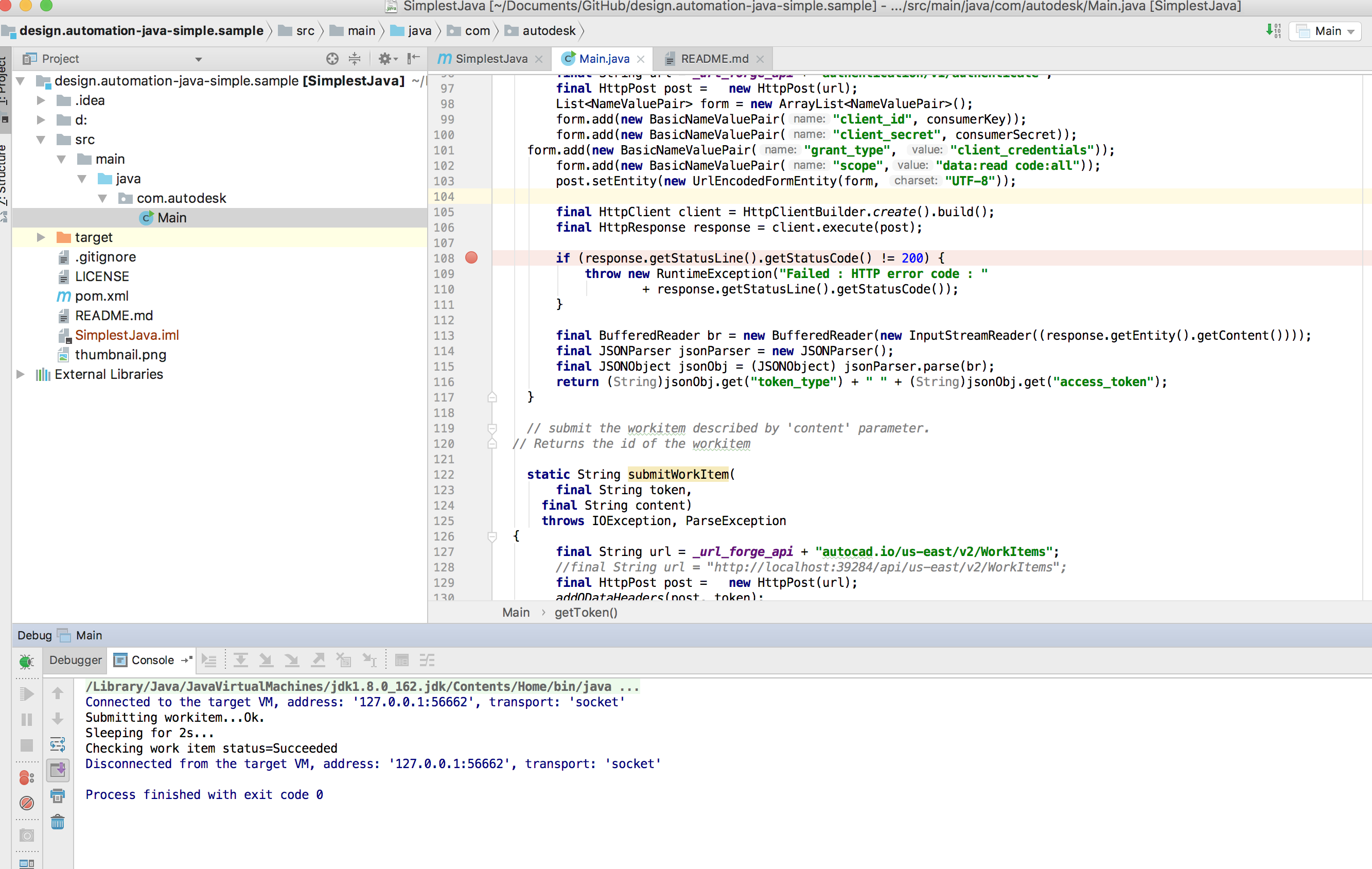The height and width of the screenshot is (869, 1372).
Task: Click the down arrow in console toolbar
Action: 58,719
